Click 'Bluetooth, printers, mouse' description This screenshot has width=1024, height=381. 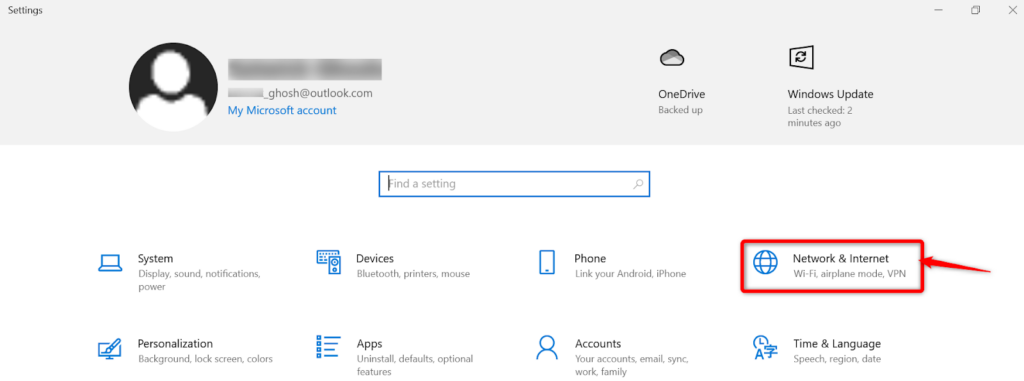tap(413, 274)
